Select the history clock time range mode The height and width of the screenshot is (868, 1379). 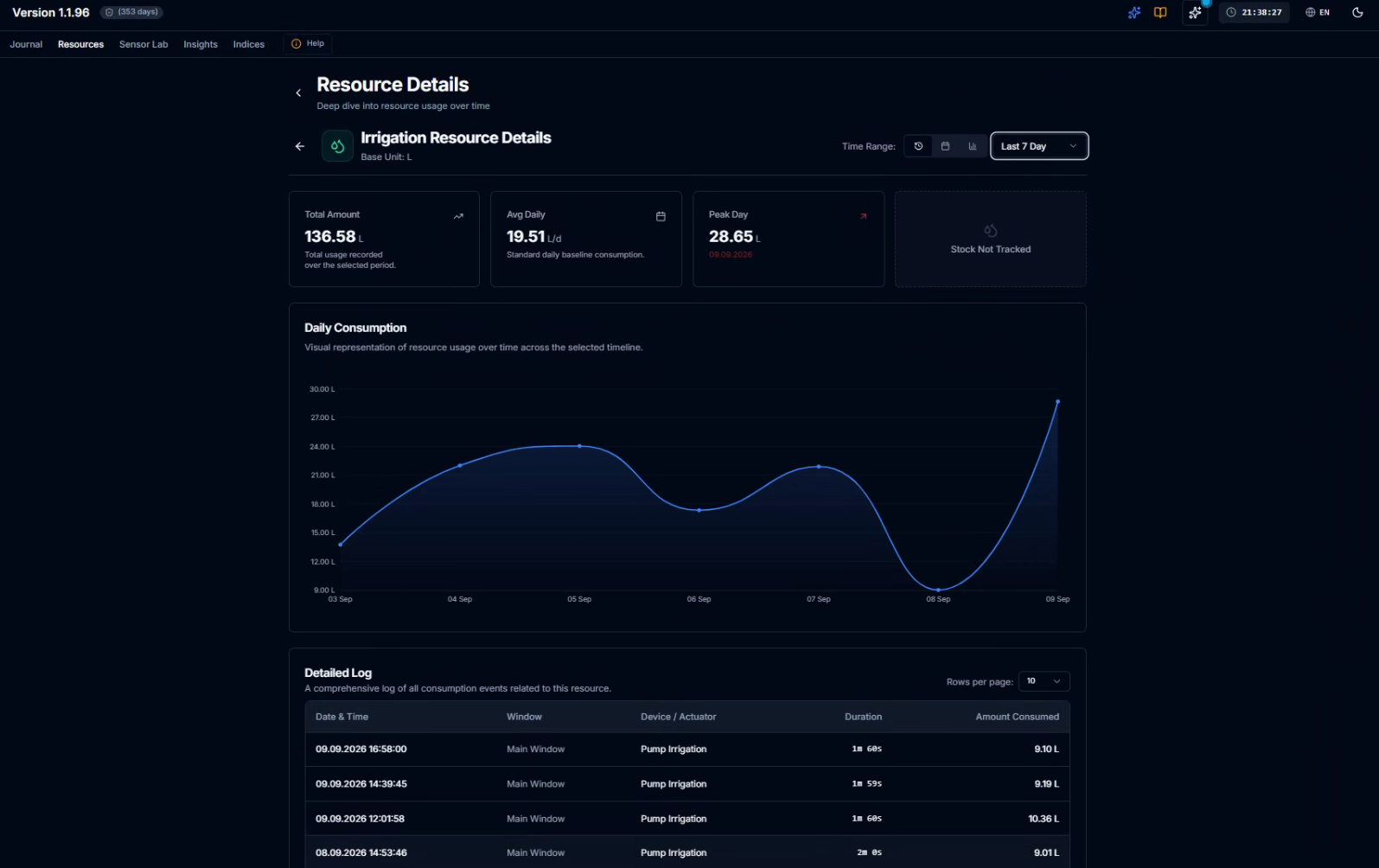[918, 146]
